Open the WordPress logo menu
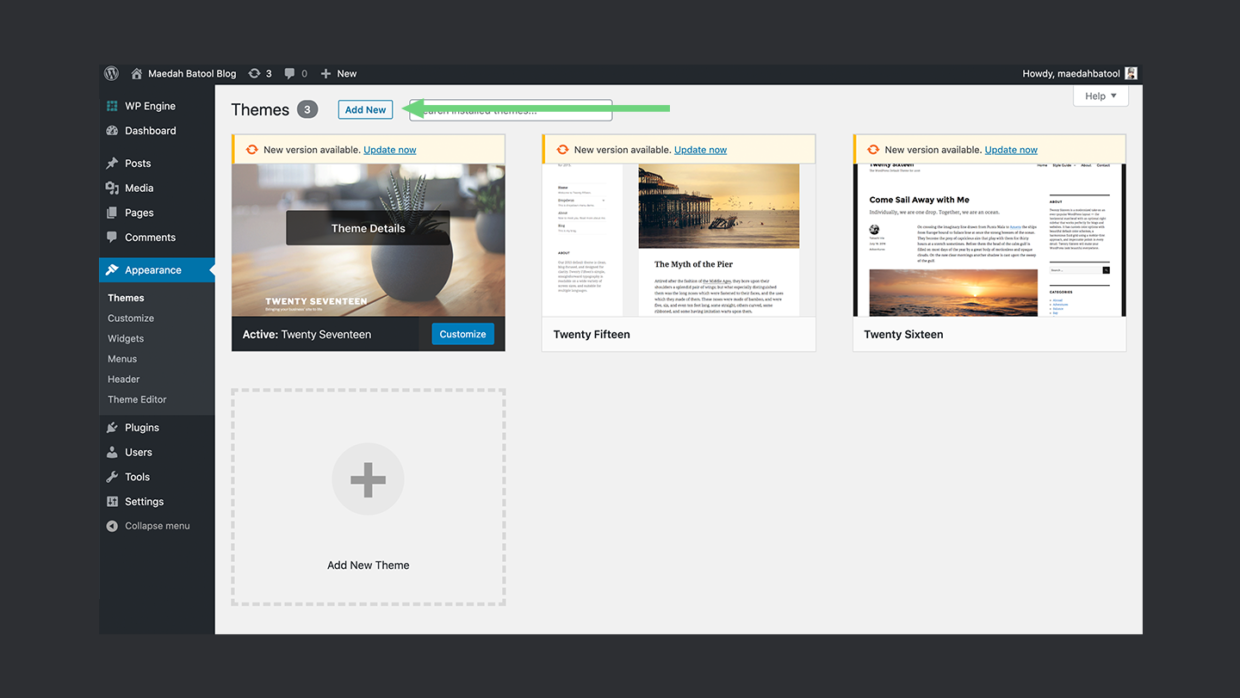The width and height of the screenshot is (1240, 698). coord(111,73)
